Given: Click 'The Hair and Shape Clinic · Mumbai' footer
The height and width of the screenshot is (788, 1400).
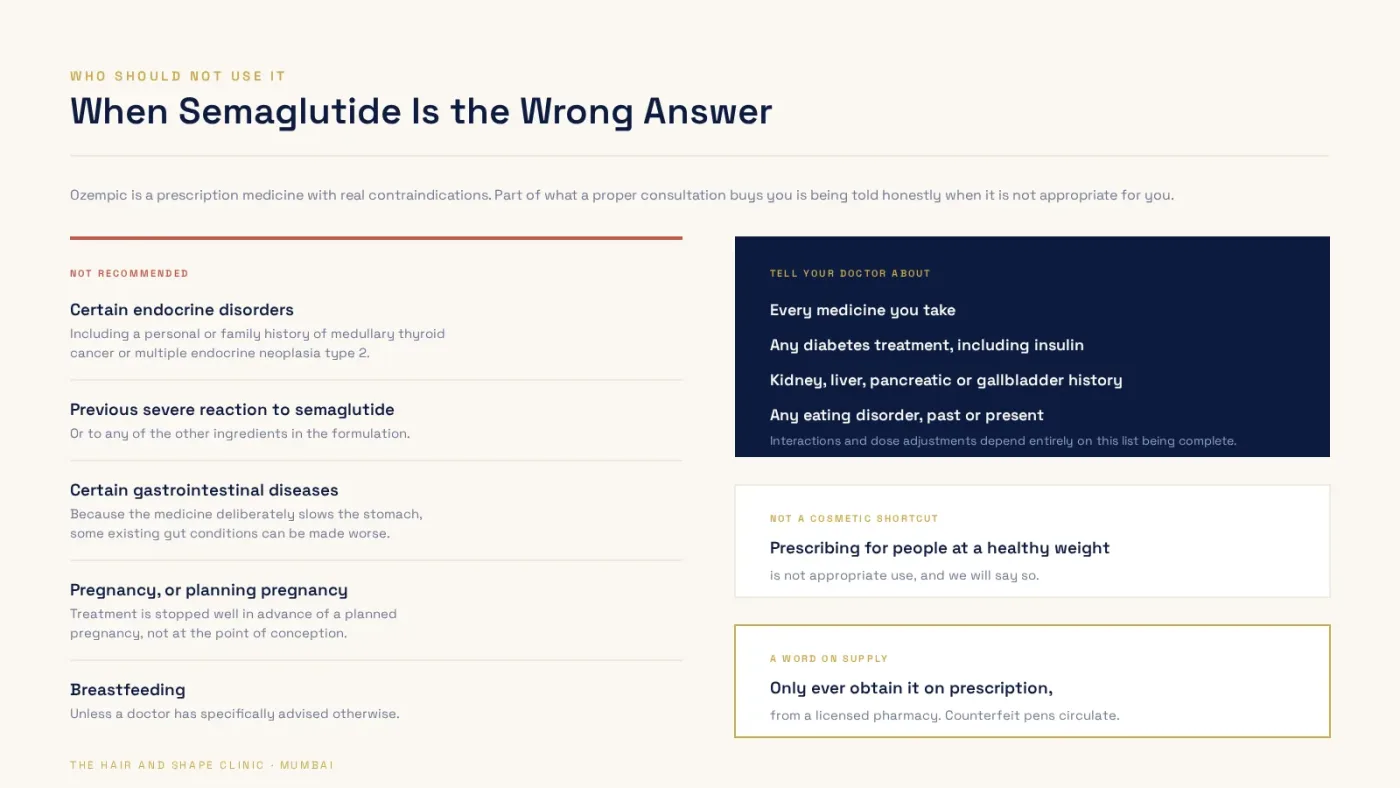Looking at the screenshot, I should point(202,765).
